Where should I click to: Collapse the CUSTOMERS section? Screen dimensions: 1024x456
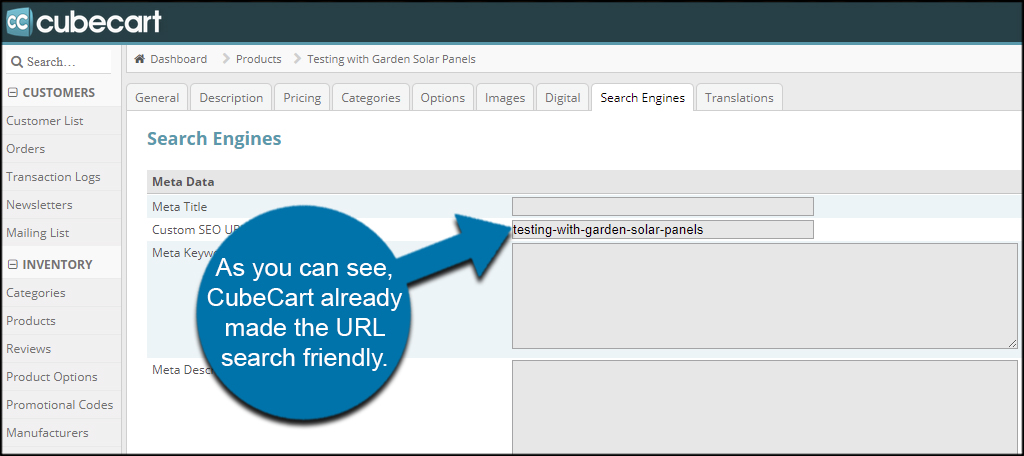12,93
